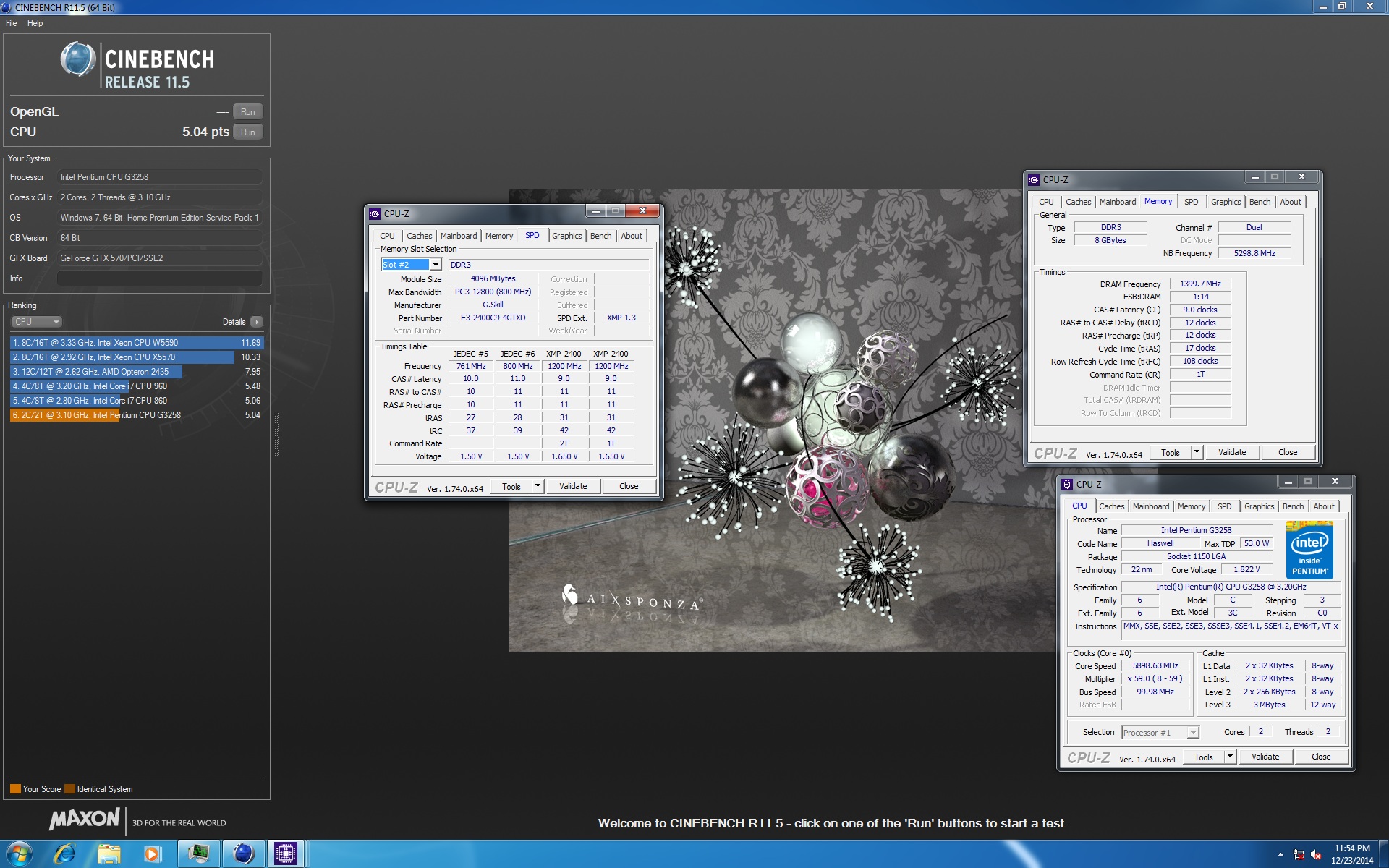Click Validate in Memory window
The height and width of the screenshot is (868, 1389).
(1232, 453)
